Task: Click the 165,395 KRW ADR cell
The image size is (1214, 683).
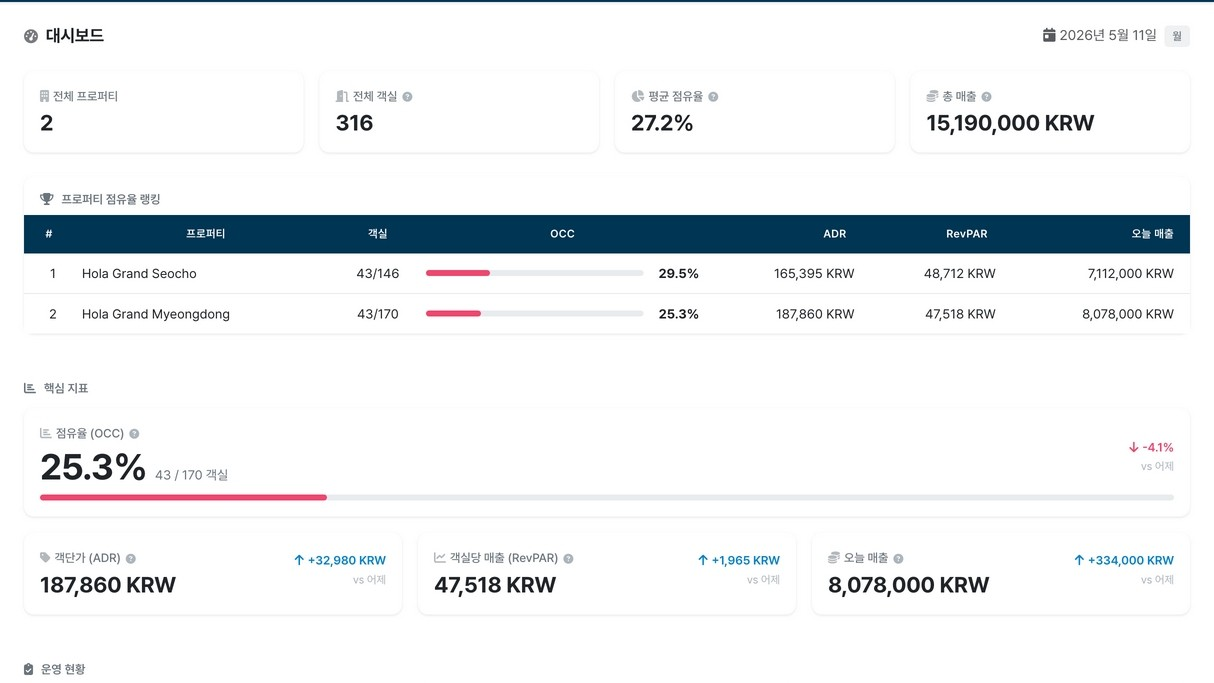Action: (814, 273)
